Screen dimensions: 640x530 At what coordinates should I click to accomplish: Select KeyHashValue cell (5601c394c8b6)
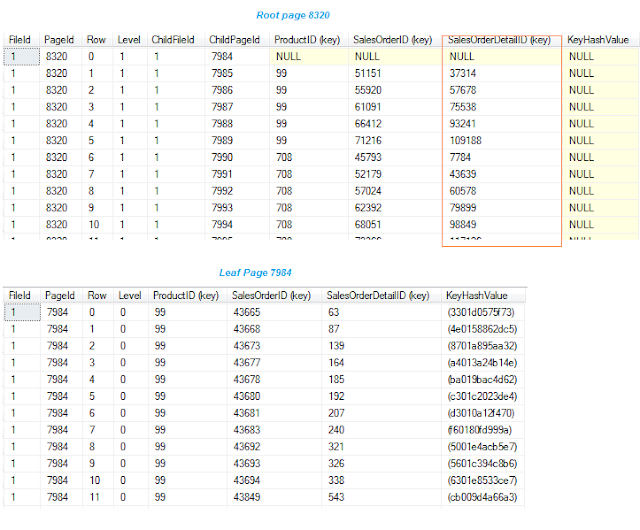[x=484, y=463]
